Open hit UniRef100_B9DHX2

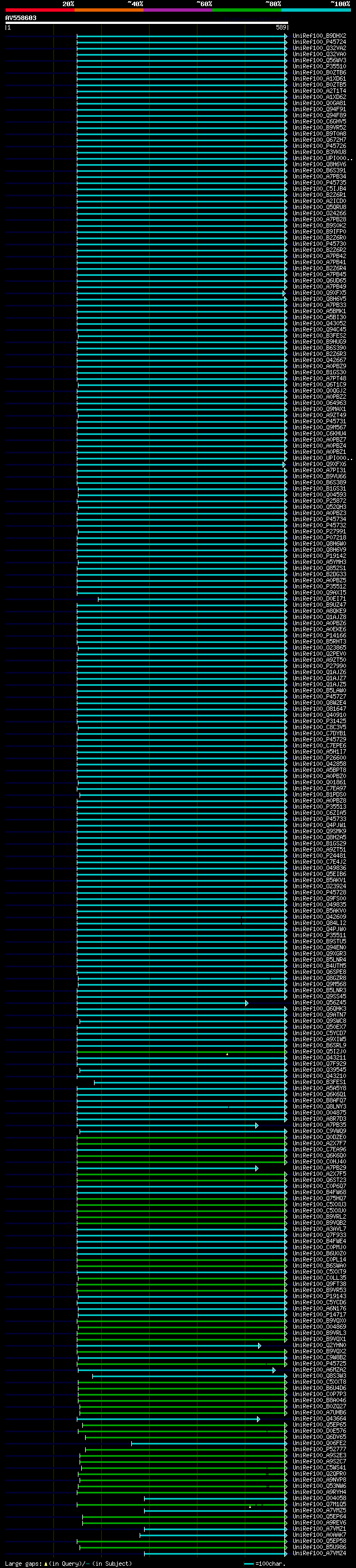click(319, 36)
